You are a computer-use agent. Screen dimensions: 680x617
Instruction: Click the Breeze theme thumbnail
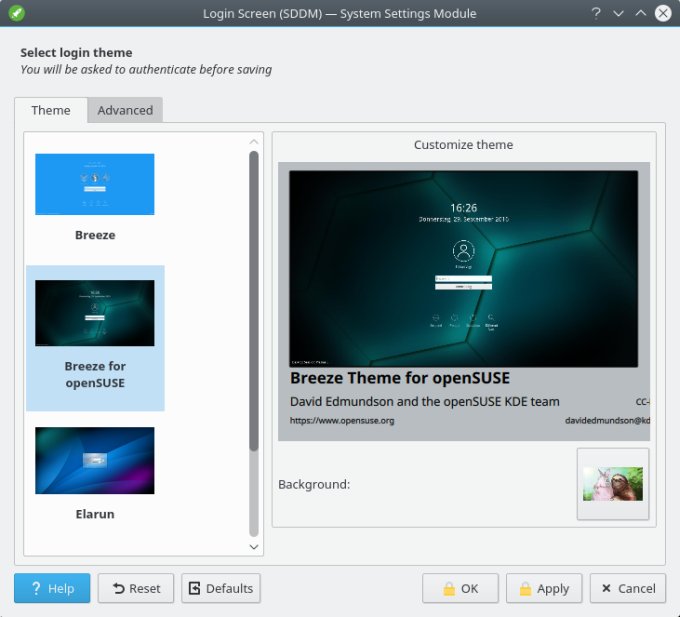(95, 184)
